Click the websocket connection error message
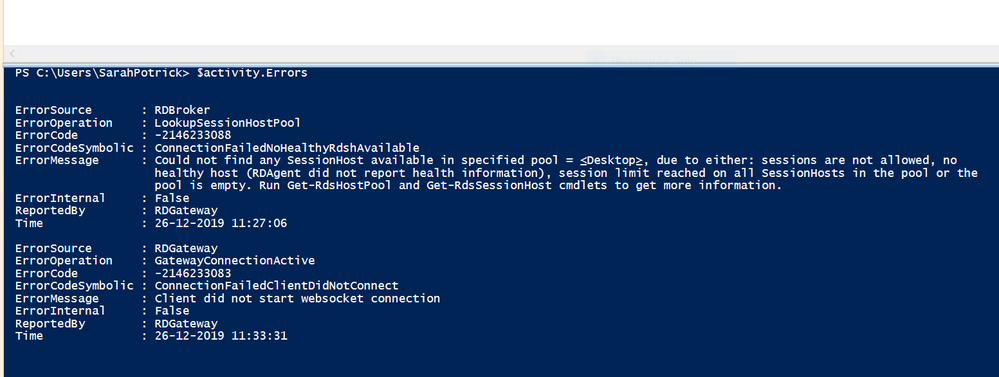Screen dimensions: 999x377 (x=298, y=299)
